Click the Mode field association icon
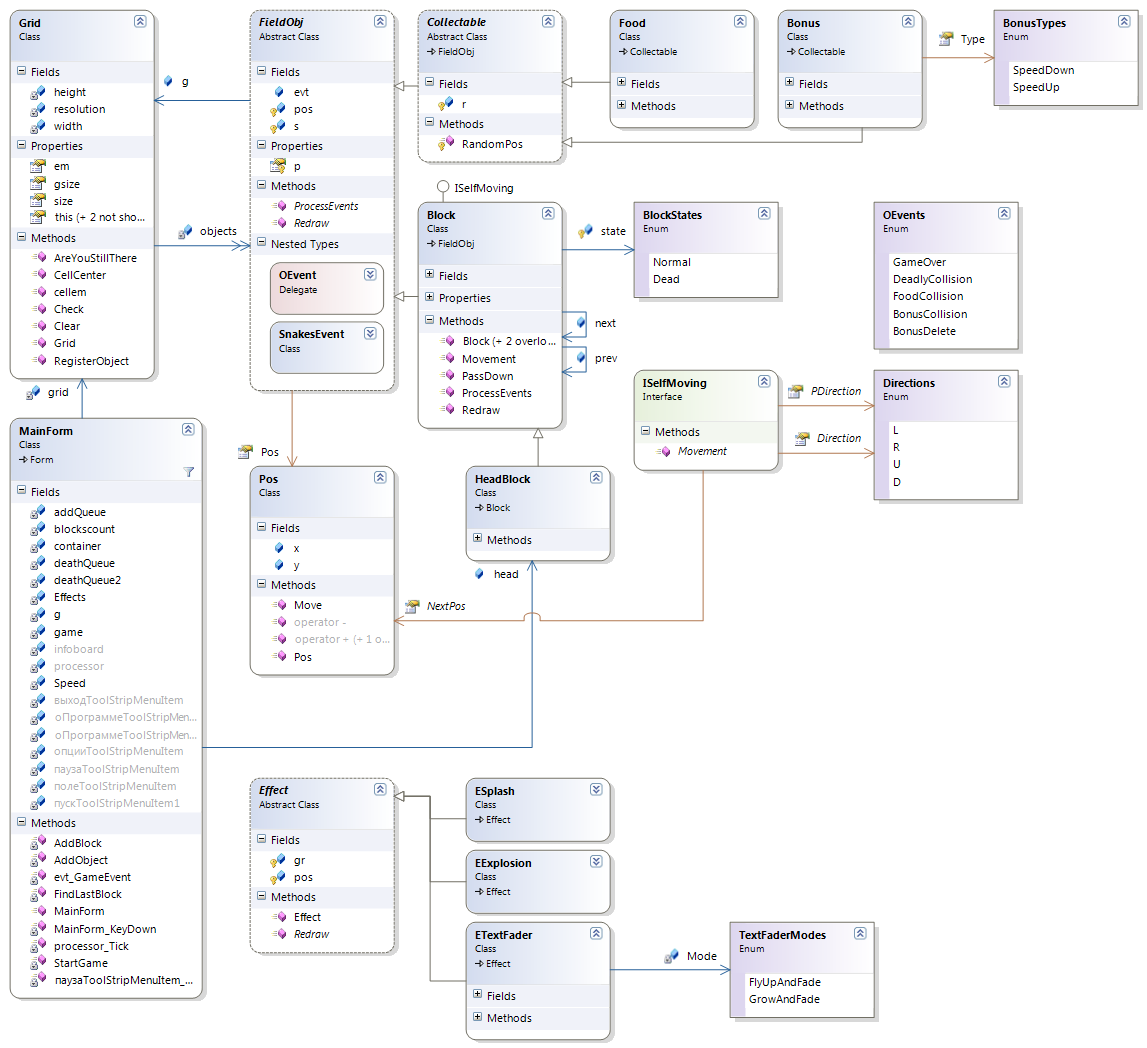 click(x=671, y=956)
